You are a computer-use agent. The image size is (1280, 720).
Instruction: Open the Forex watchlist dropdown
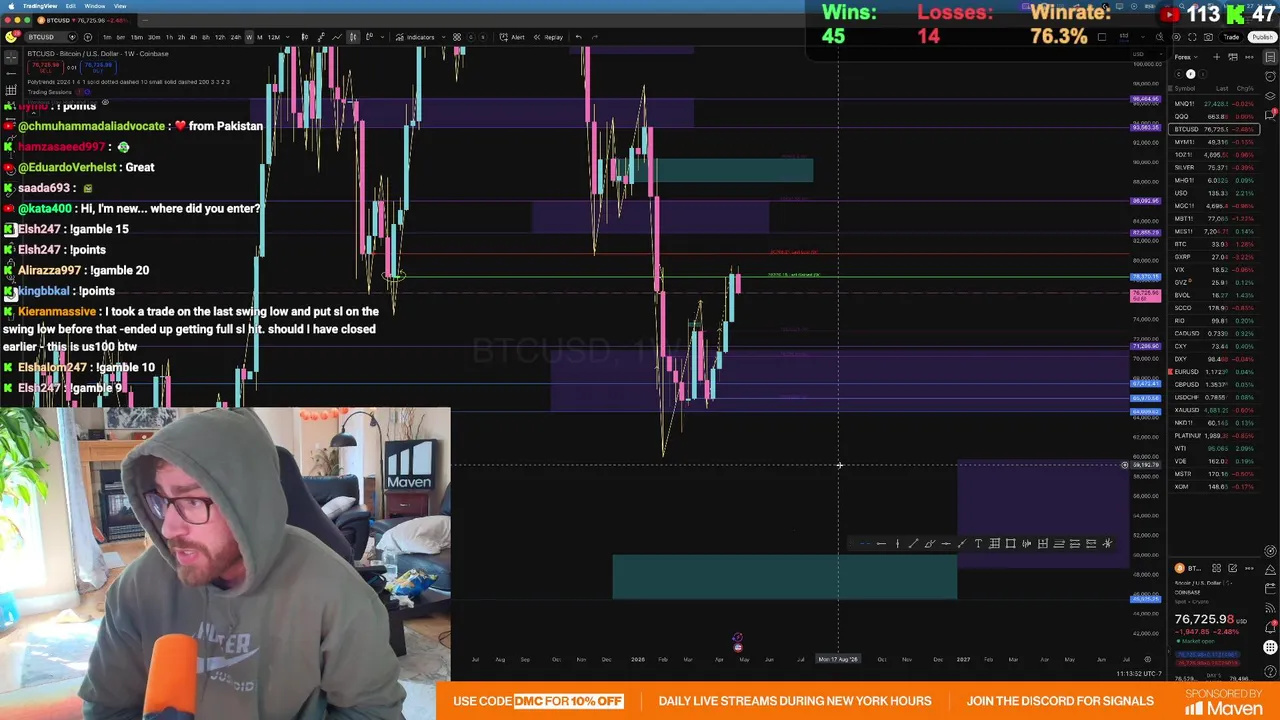tap(1186, 57)
